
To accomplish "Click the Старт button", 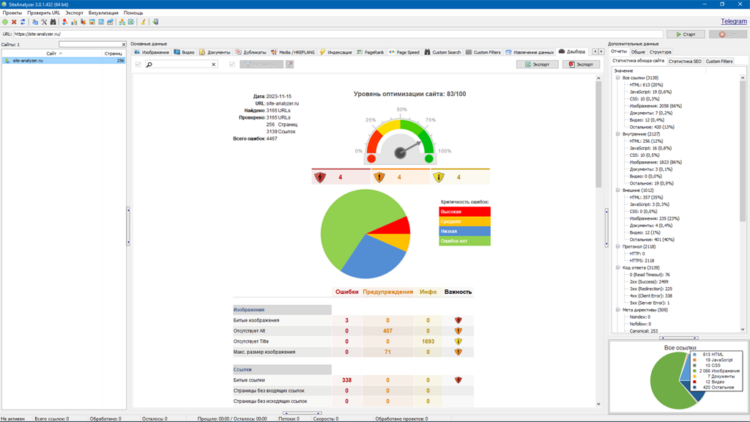I will (685, 34).
